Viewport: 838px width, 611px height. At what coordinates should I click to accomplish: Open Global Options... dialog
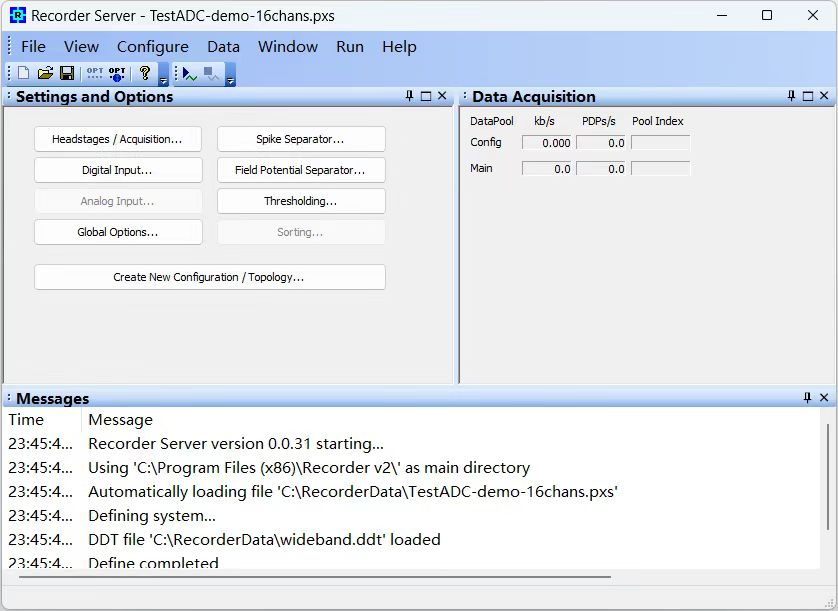(x=118, y=232)
